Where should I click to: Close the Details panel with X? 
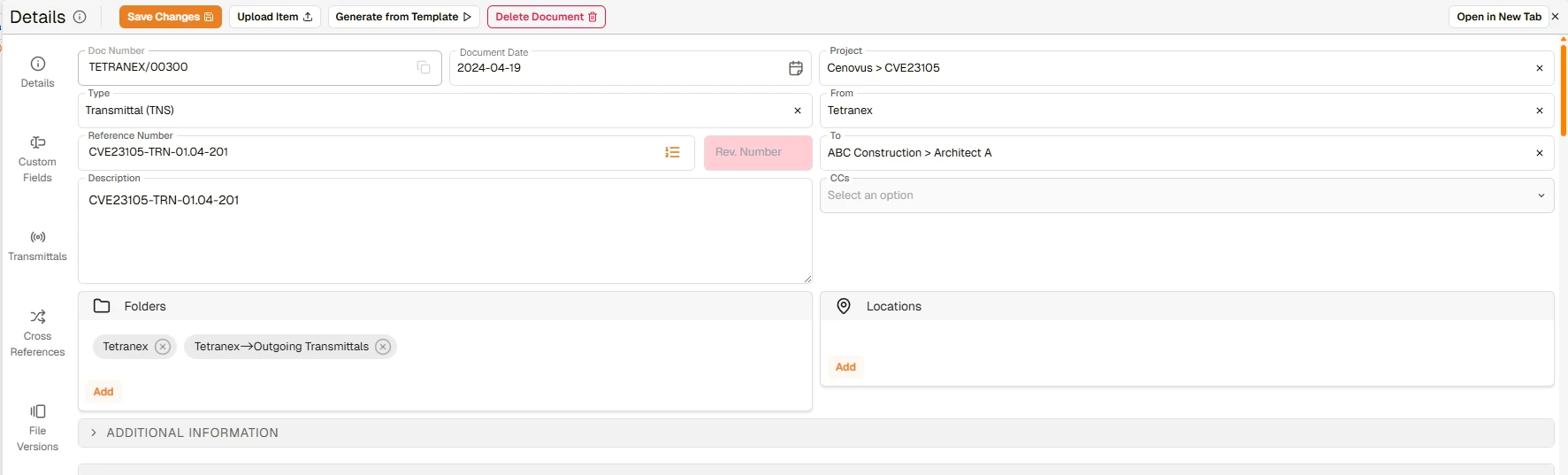1556,17
